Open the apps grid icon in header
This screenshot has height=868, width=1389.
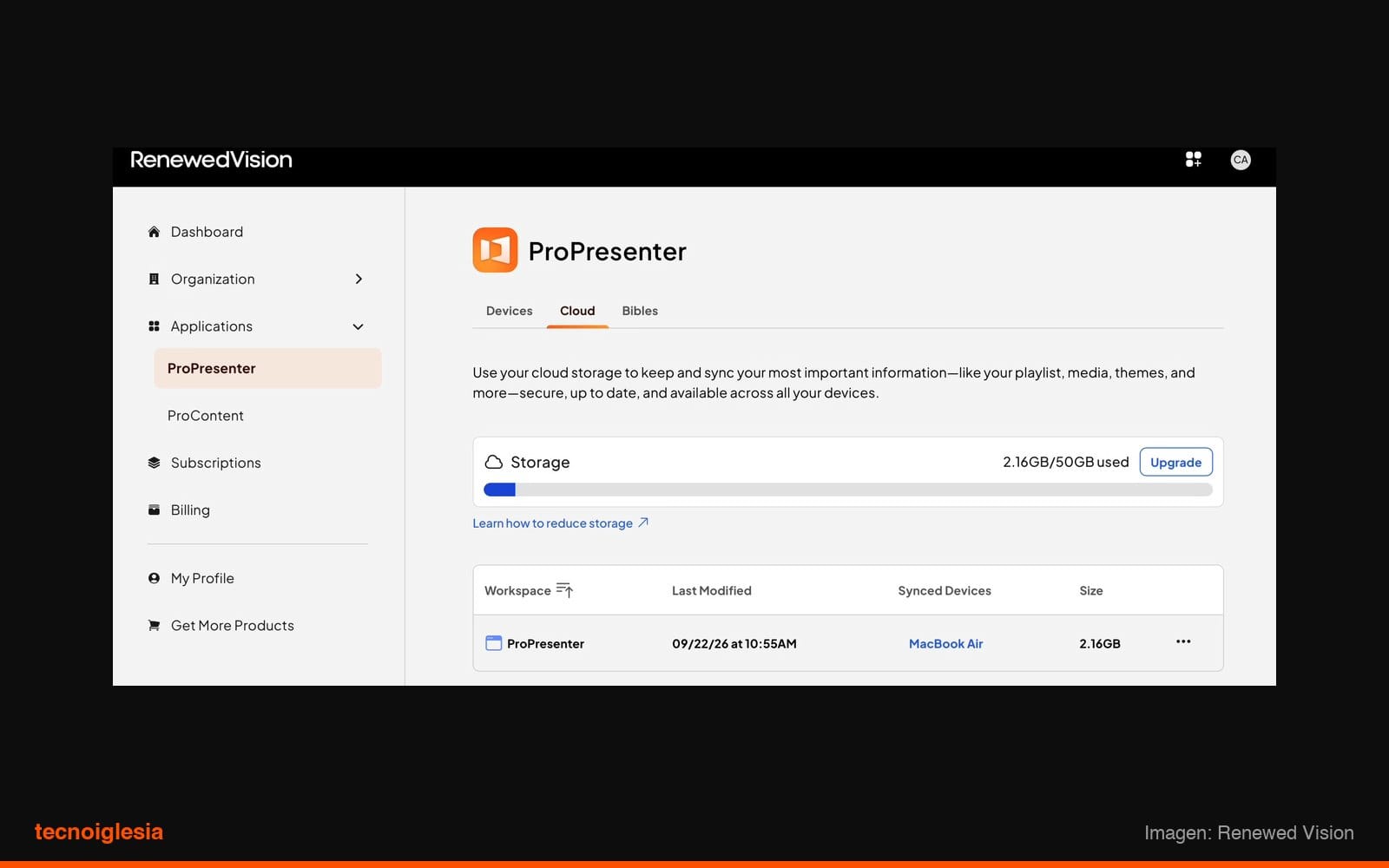pyautogui.click(x=1194, y=159)
